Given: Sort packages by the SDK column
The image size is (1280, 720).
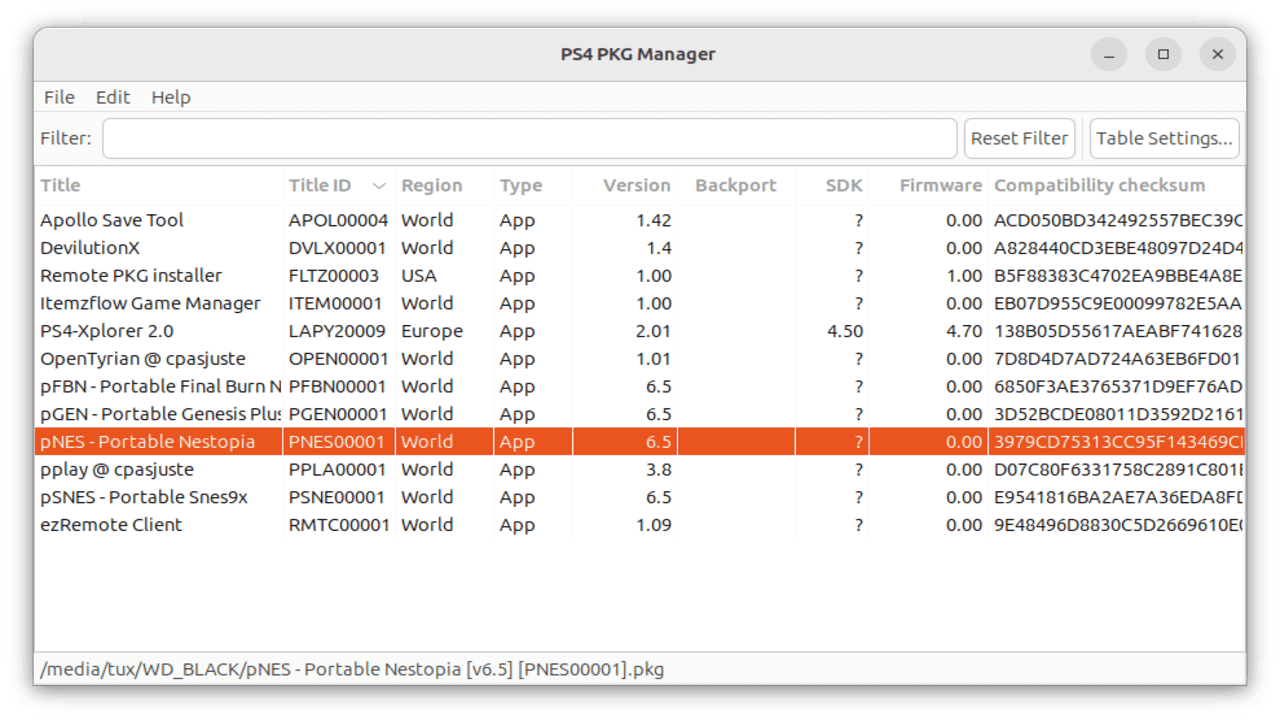Looking at the screenshot, I should [843, 185].
